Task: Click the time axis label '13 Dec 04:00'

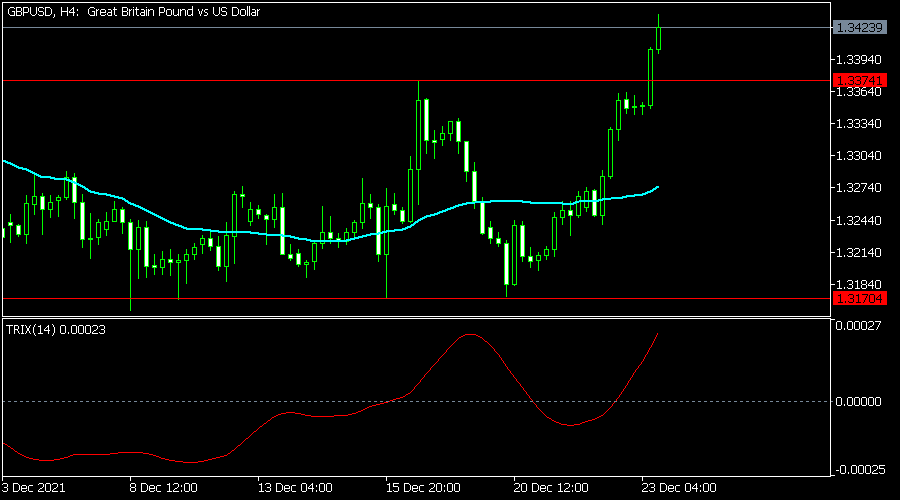Action: pyautogui.click(x=295, y=488)
